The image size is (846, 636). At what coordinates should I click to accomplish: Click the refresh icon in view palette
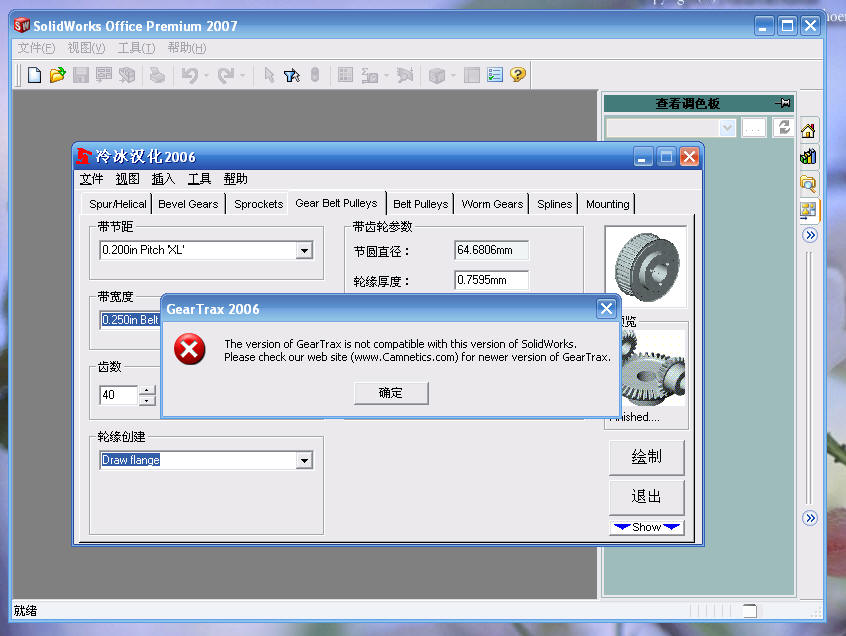784,128
